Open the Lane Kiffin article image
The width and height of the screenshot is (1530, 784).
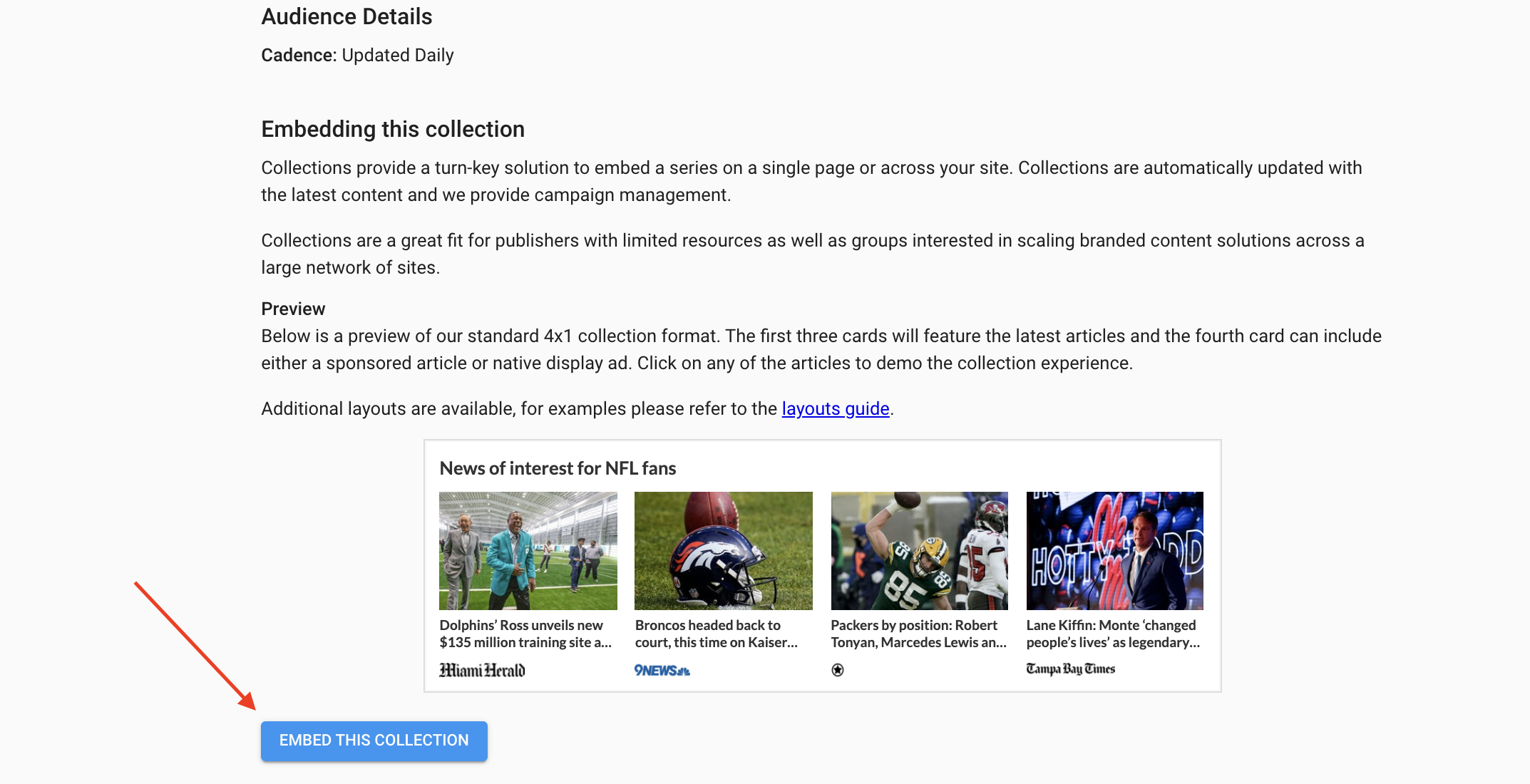pos(1114,551)
